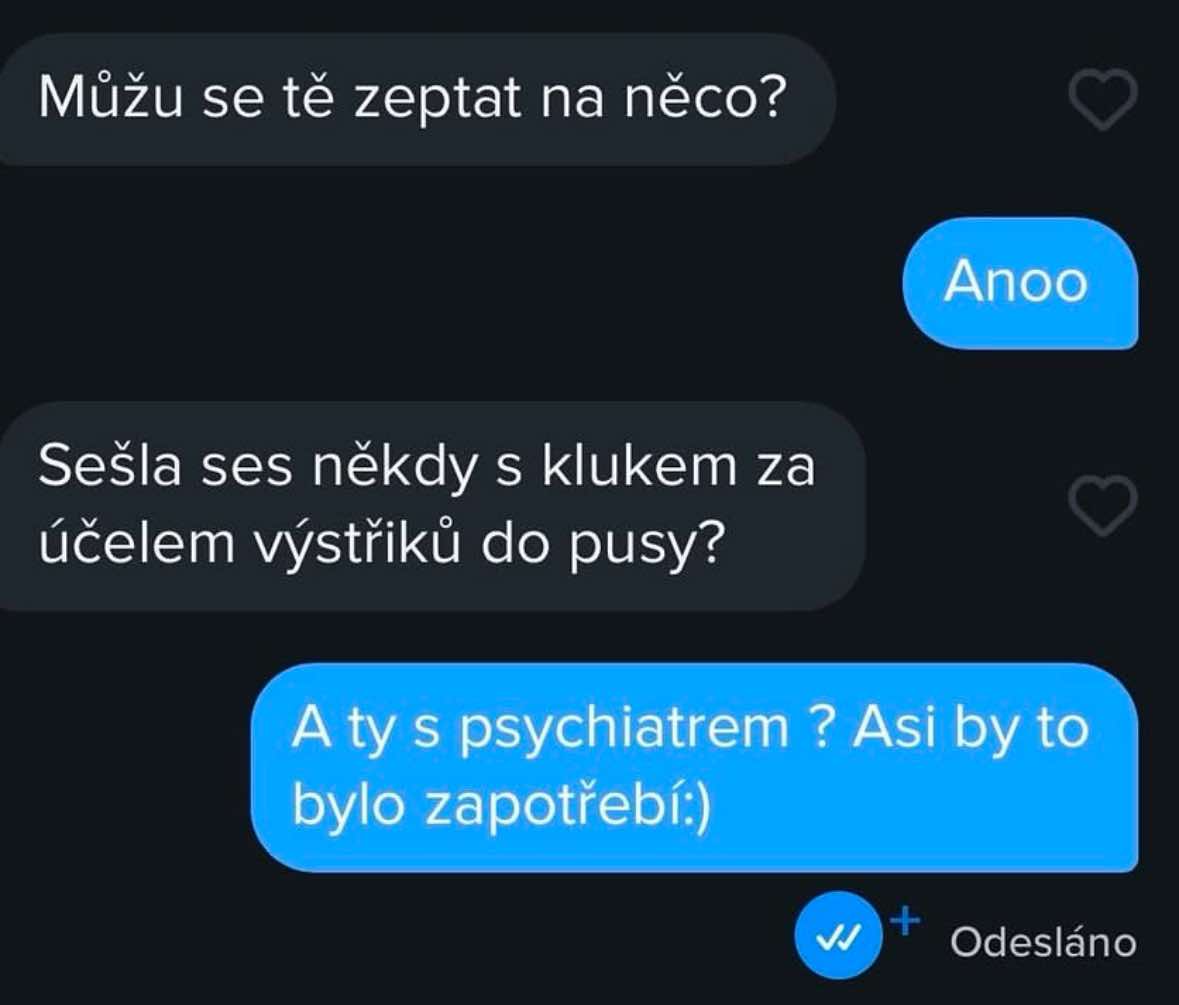Click 'zapotřebí:)' in the last sent message

point(567,804)
